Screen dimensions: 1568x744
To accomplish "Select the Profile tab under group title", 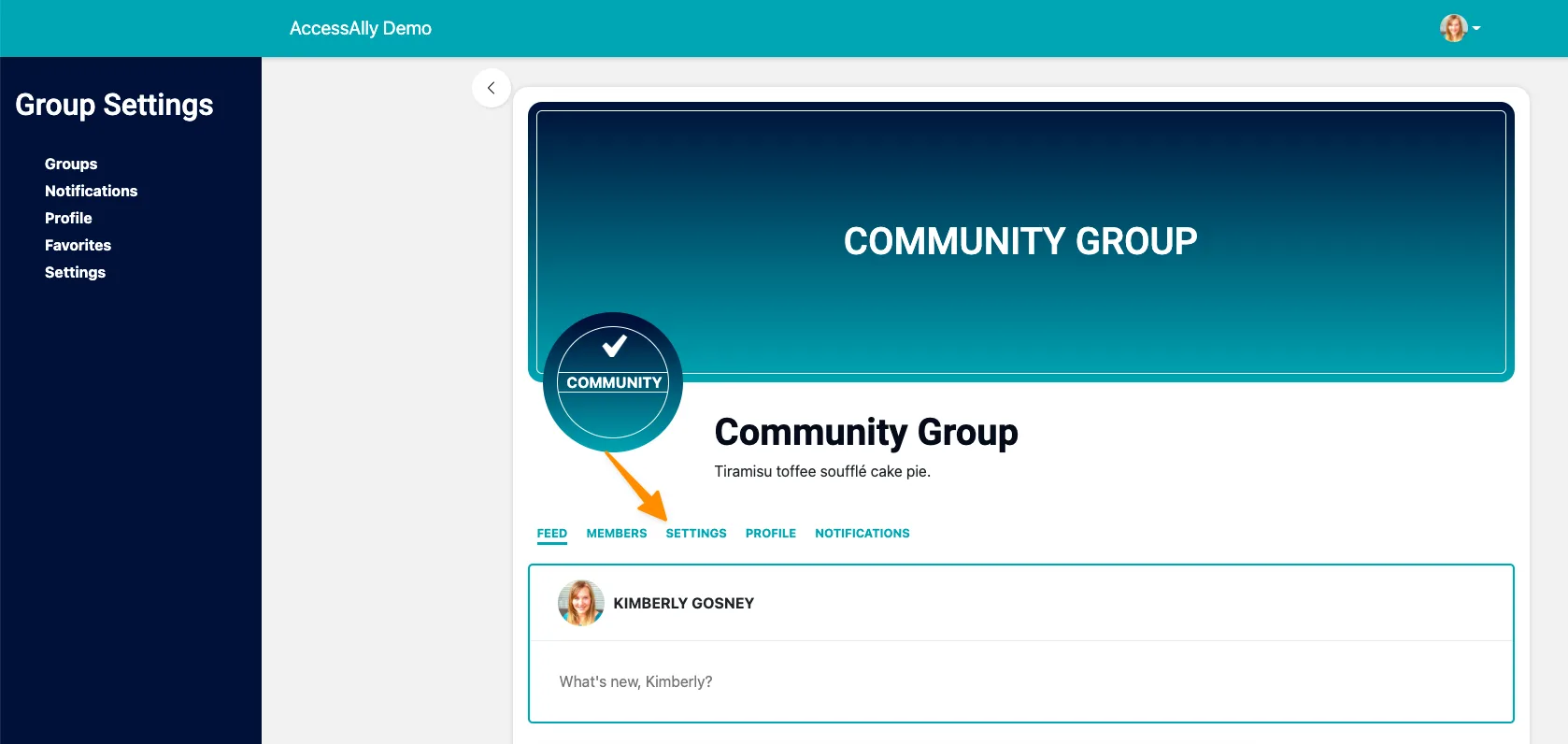I will (770, 533).
